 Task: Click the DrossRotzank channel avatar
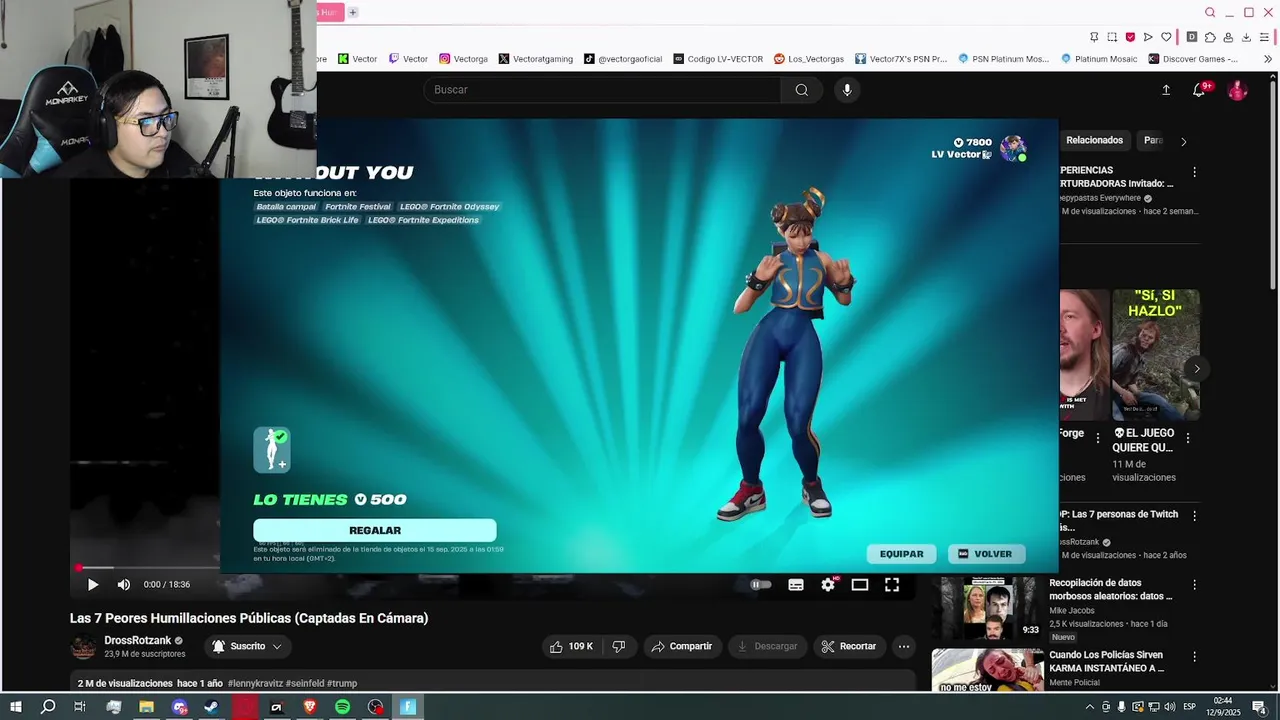[x=84, y=647]
